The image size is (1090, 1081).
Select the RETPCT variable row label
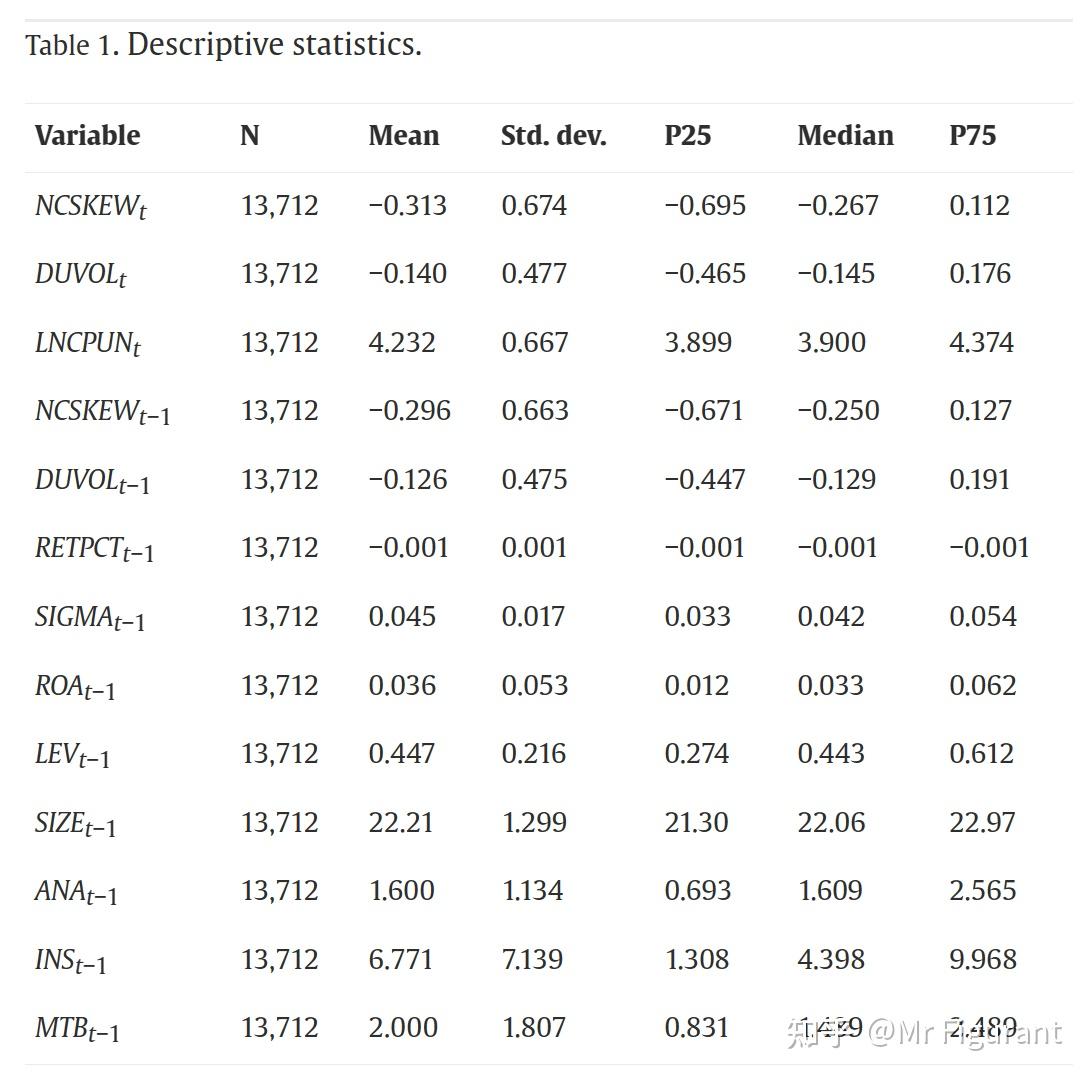(94, 549)
